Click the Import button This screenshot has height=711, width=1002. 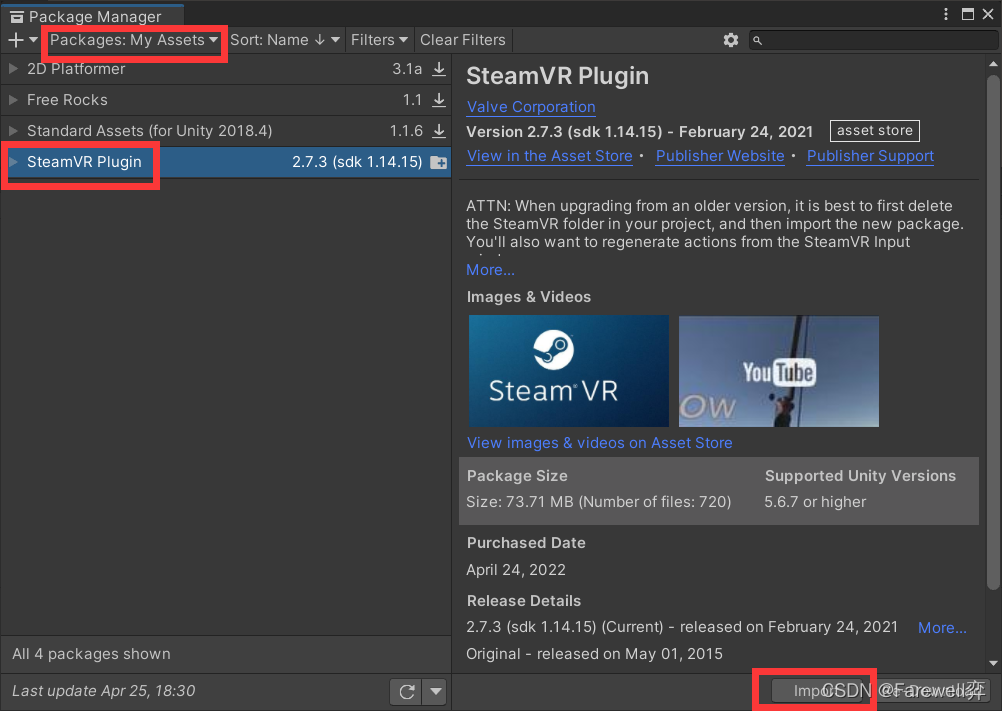pos(817,691)
